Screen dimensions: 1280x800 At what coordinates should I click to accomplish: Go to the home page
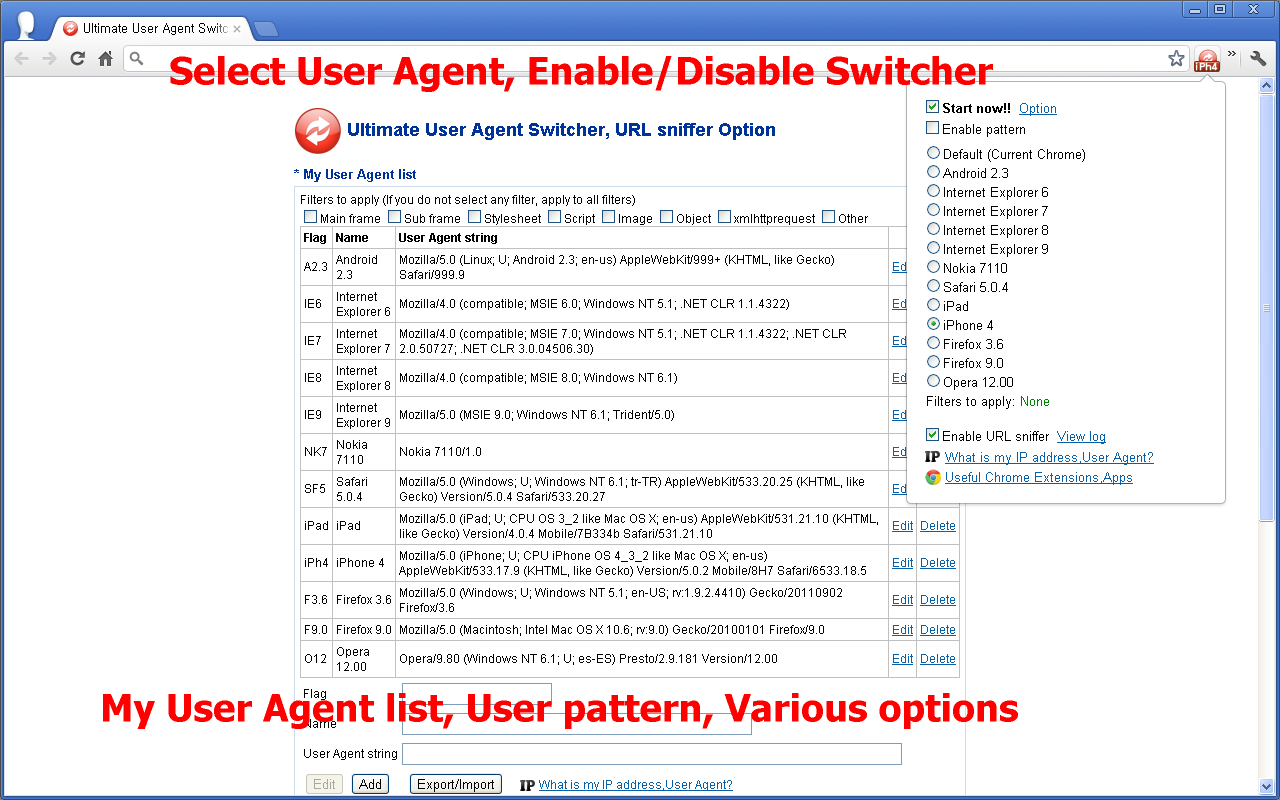(105, 59)
